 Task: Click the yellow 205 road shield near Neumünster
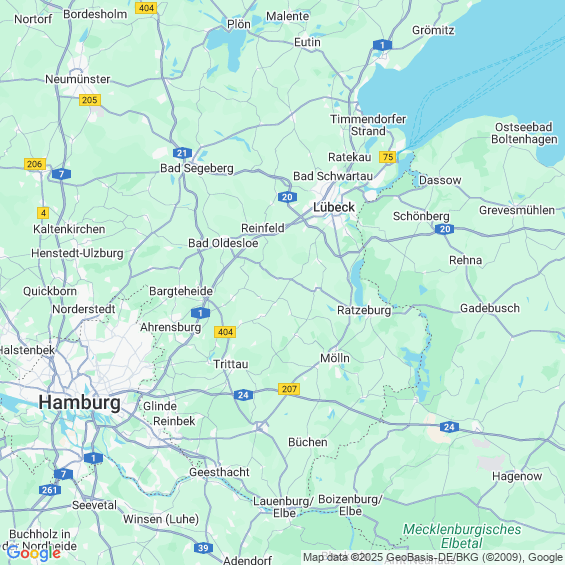point(90,100)
